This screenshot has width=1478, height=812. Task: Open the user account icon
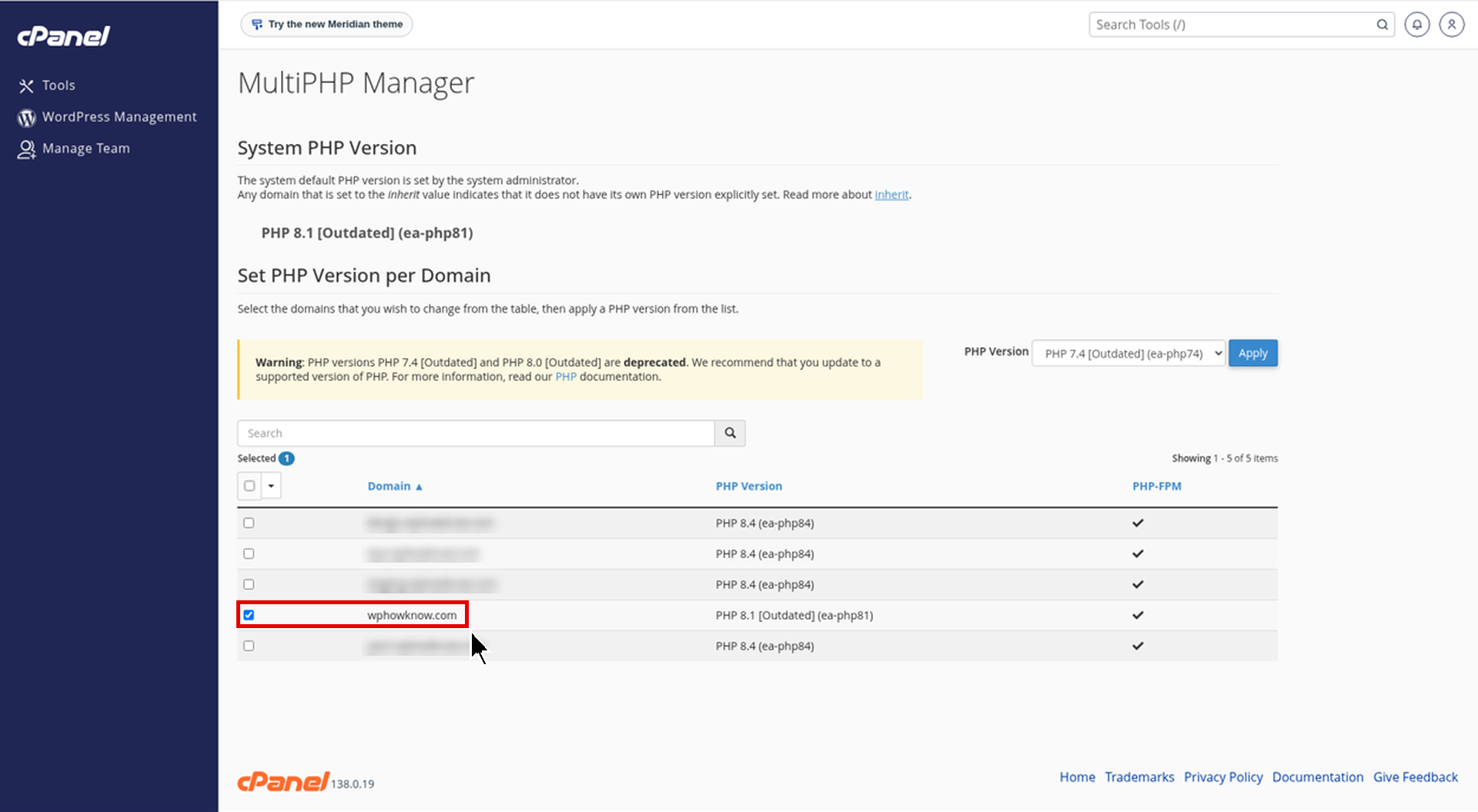click(x=1452, y=25)
